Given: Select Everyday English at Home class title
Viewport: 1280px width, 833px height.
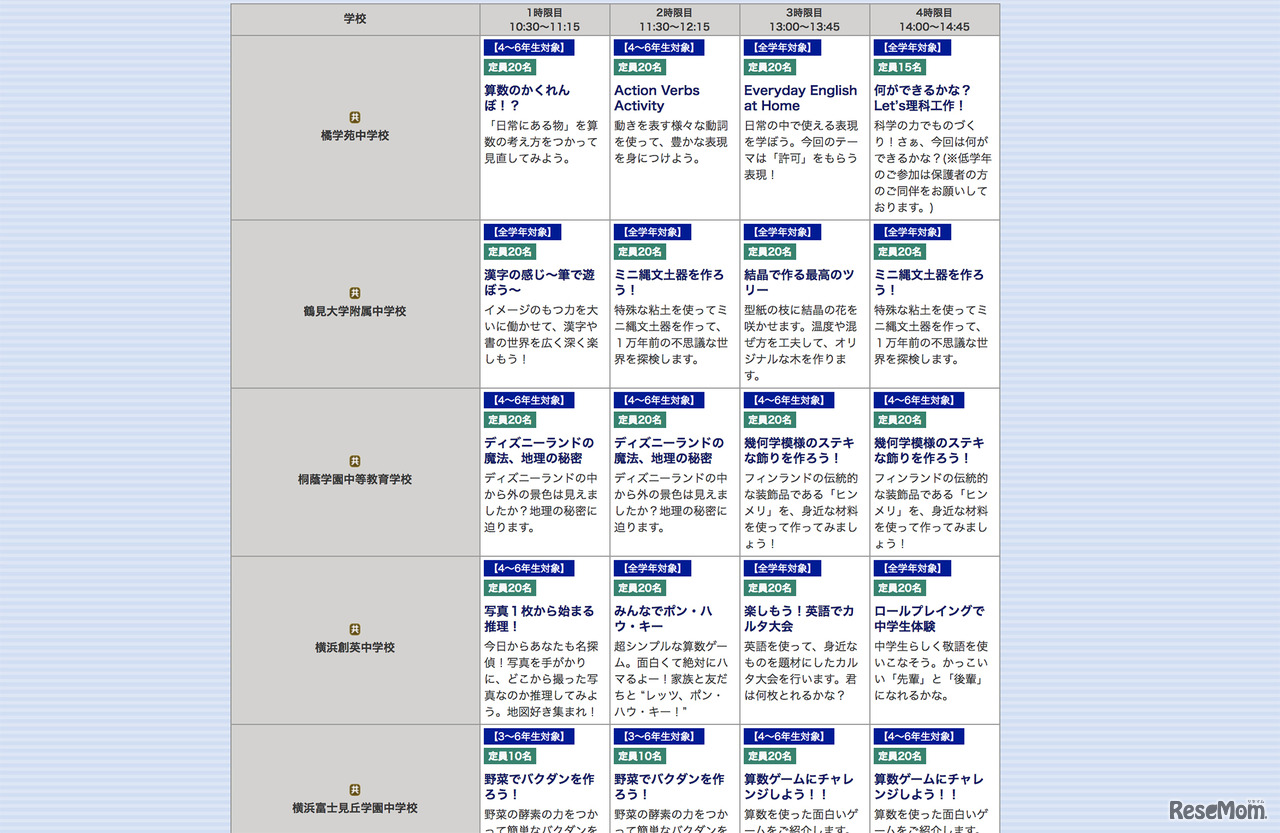Looking at the screenshot, I should coord(800,98).
